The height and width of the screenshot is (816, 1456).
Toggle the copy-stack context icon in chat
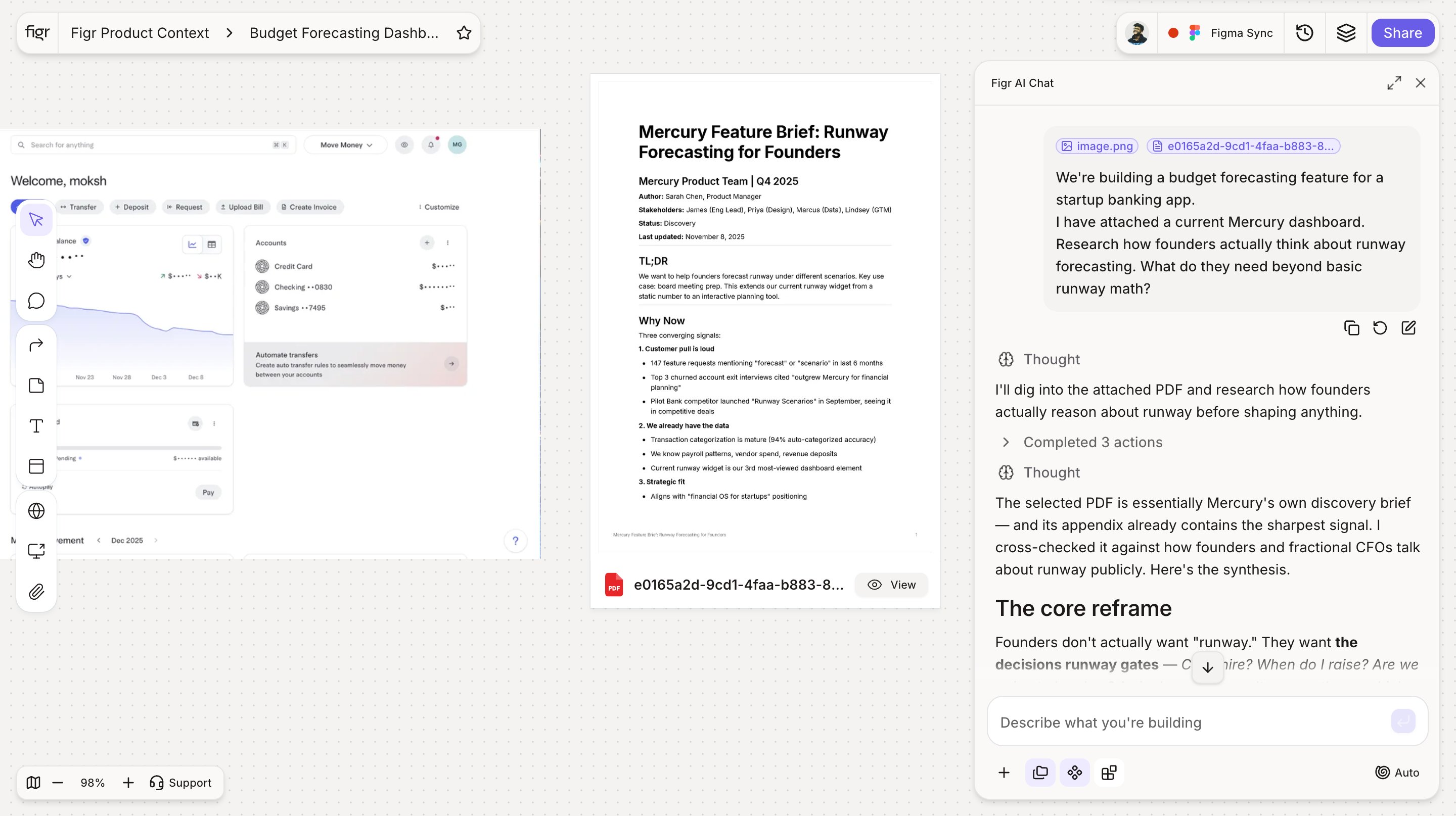click(x=1040, y=773)
